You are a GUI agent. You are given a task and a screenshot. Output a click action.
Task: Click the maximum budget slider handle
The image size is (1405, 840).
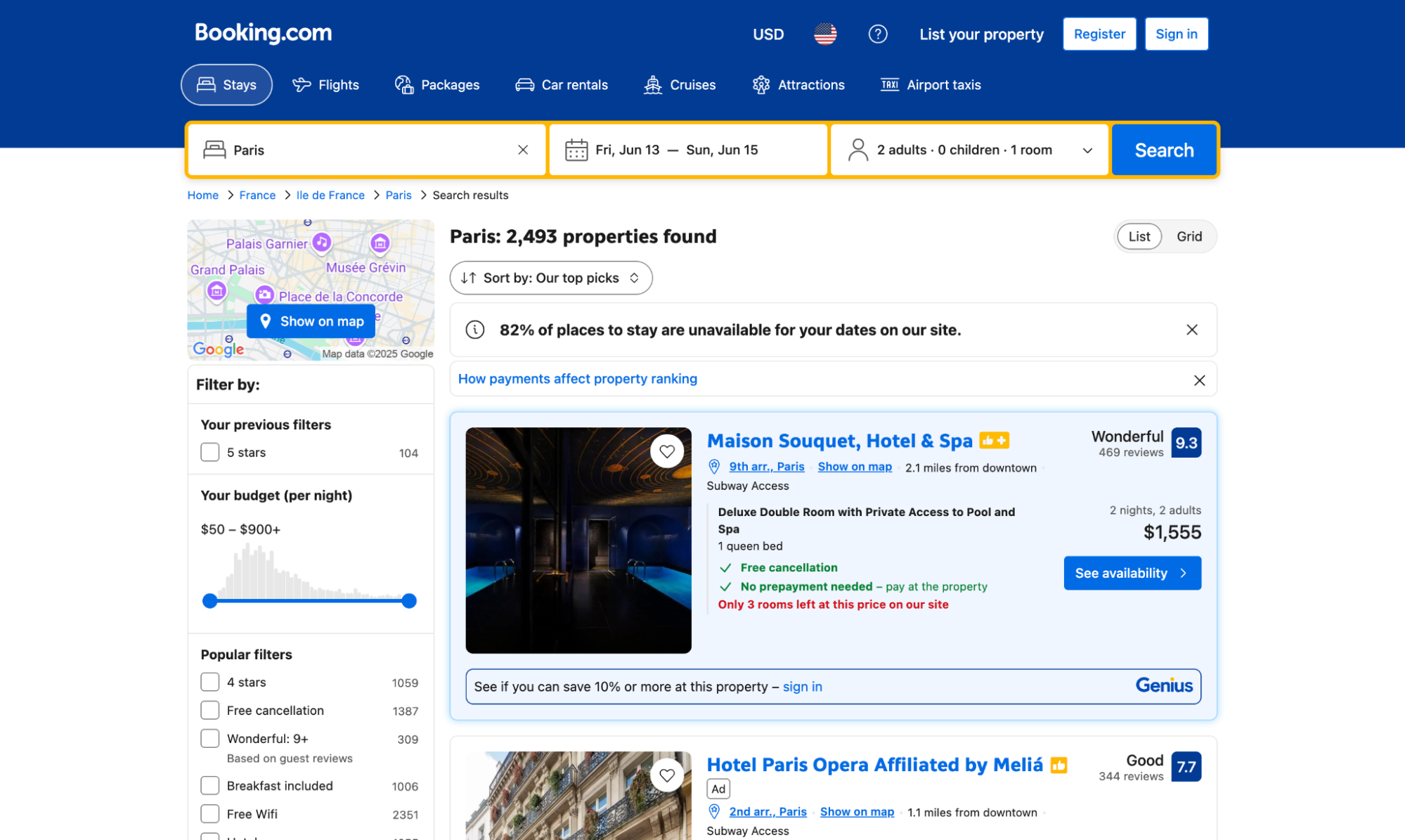pyautogui.click(x=409, y=600)
